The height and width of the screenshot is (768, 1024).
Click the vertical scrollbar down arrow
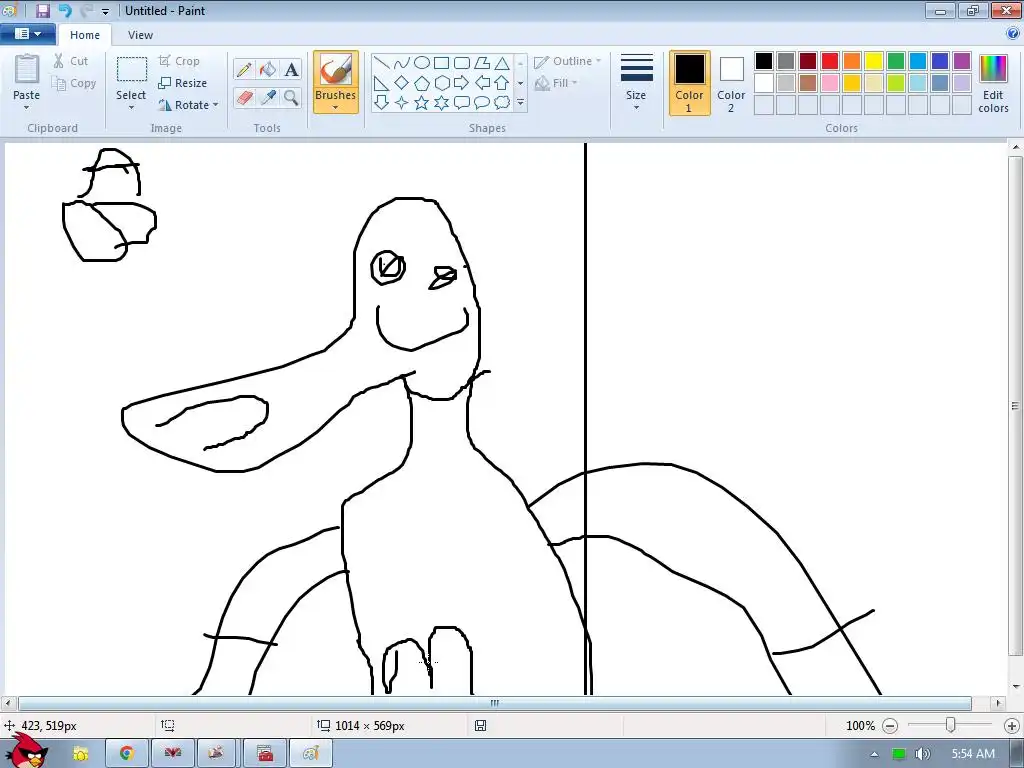point(1016,686)
